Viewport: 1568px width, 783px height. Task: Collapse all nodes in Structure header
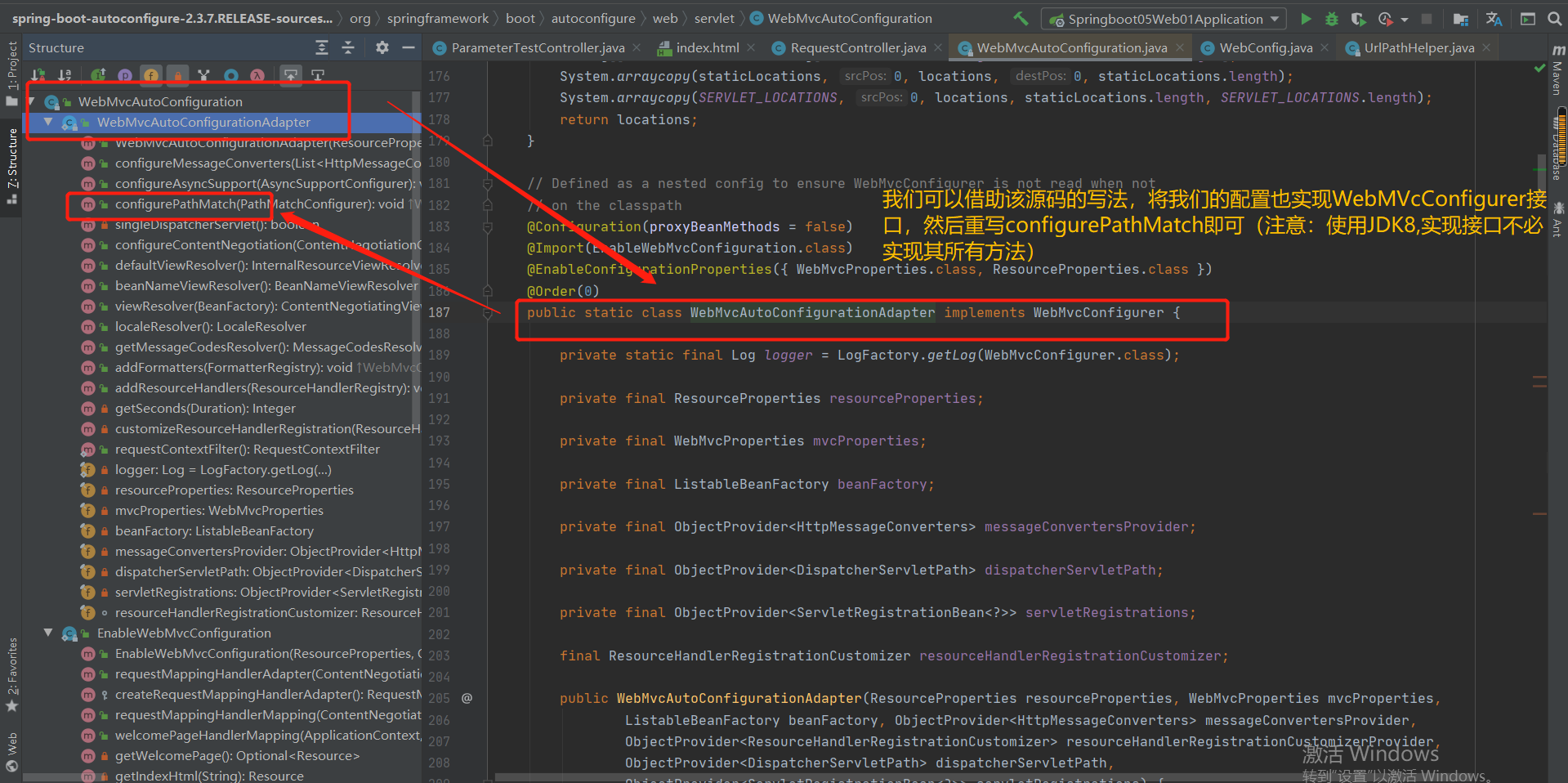[348, 47]
